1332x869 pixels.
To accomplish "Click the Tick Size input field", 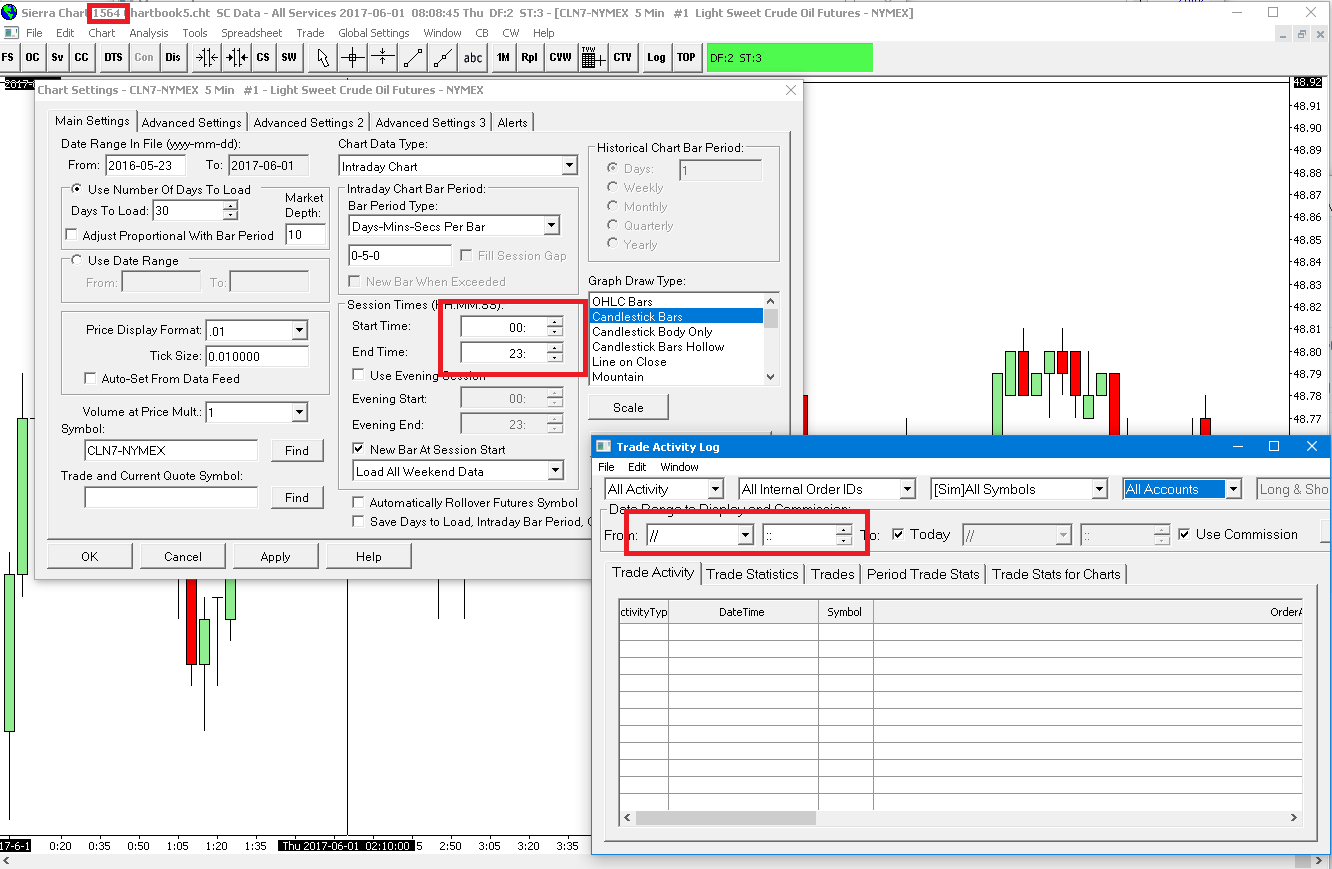I will click(x=257, y=356).
